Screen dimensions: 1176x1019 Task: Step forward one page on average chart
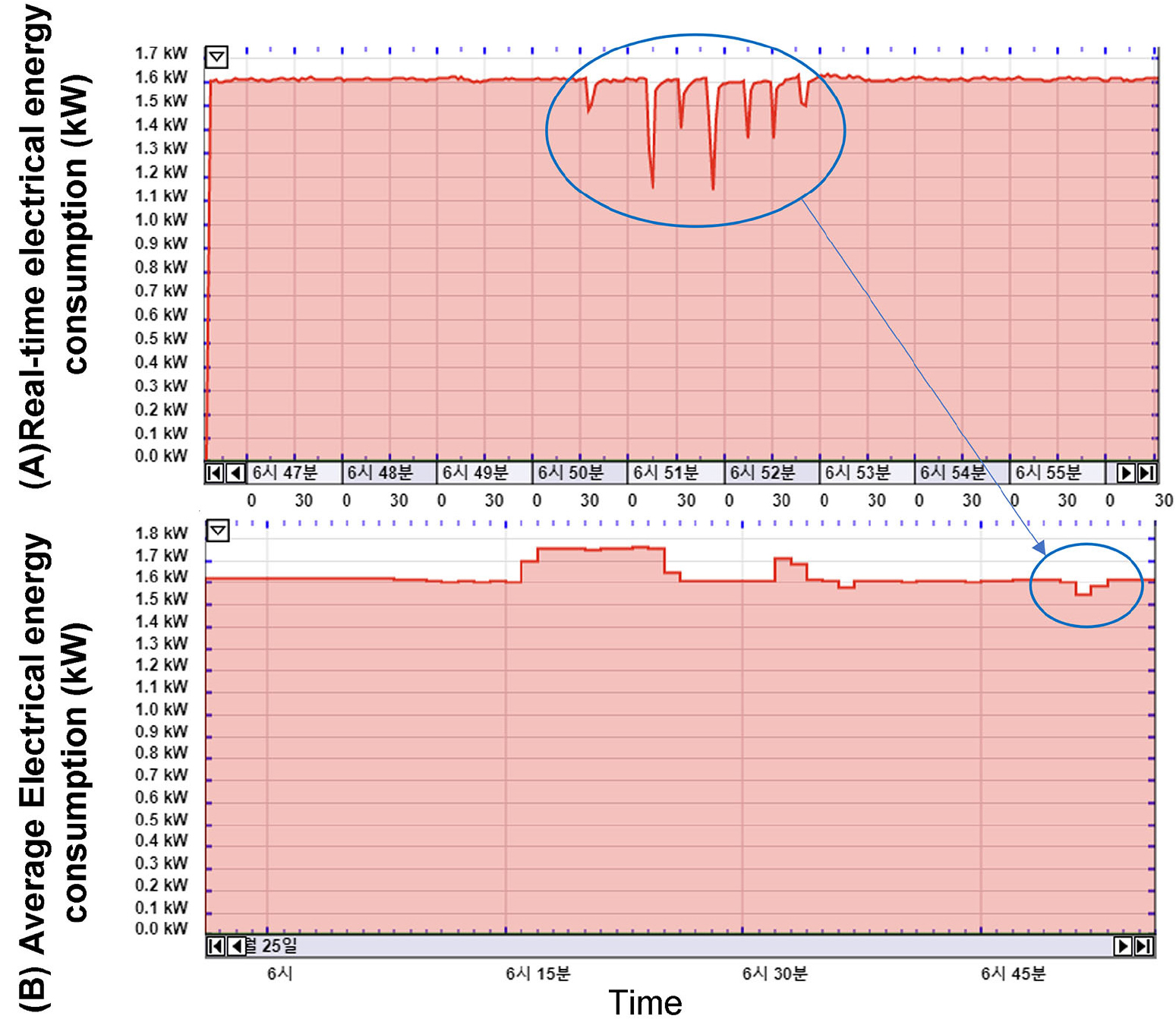coord(1122,946)
